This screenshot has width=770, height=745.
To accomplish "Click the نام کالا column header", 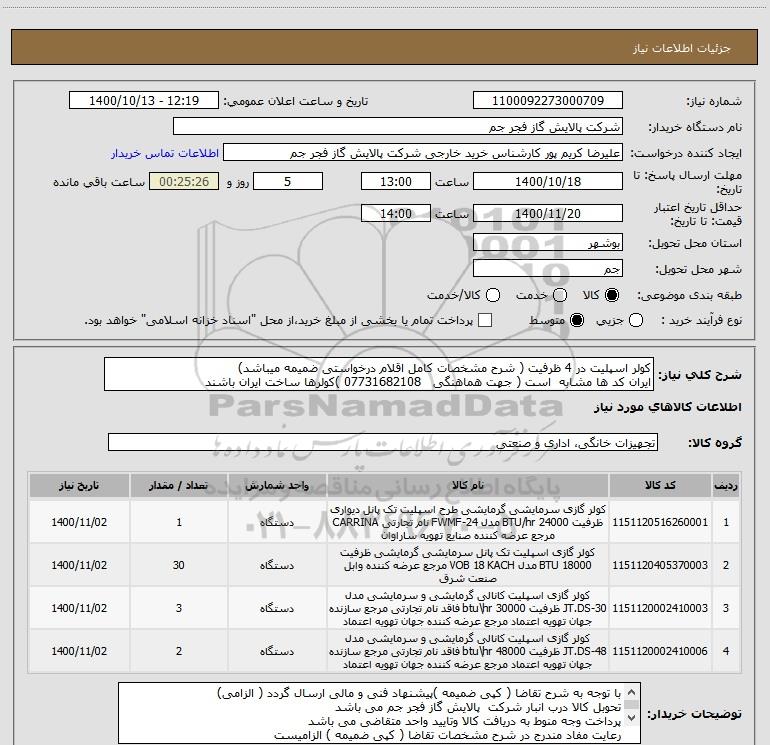I will [468, 486].
